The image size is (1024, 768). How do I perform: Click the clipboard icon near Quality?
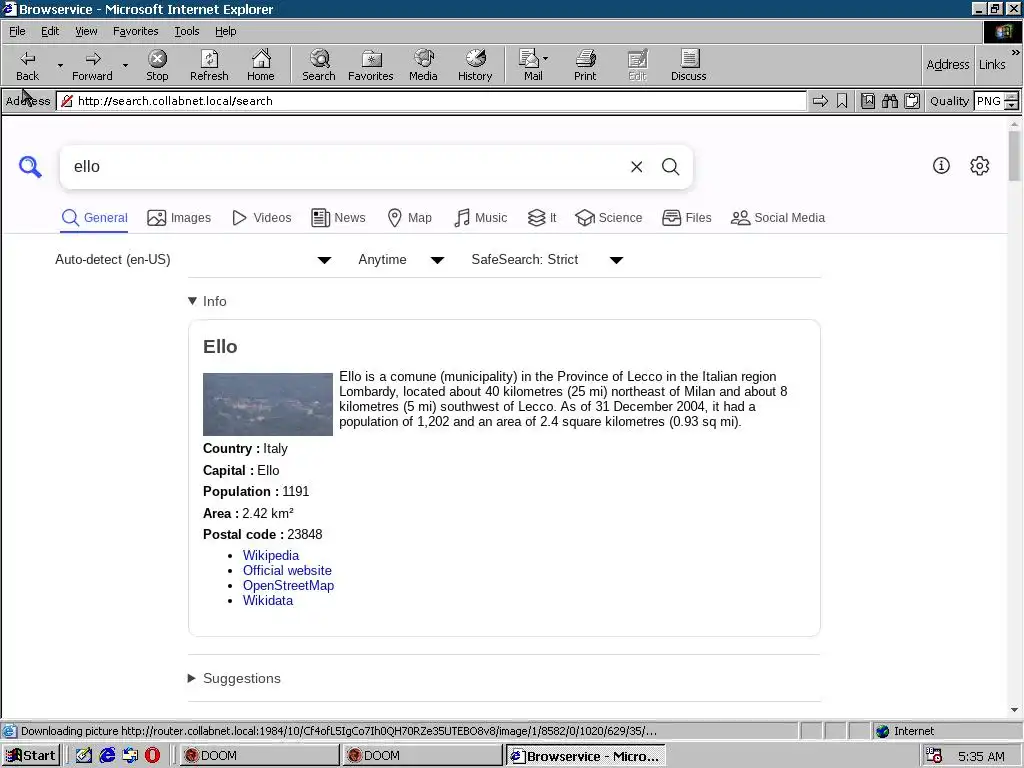912,101
